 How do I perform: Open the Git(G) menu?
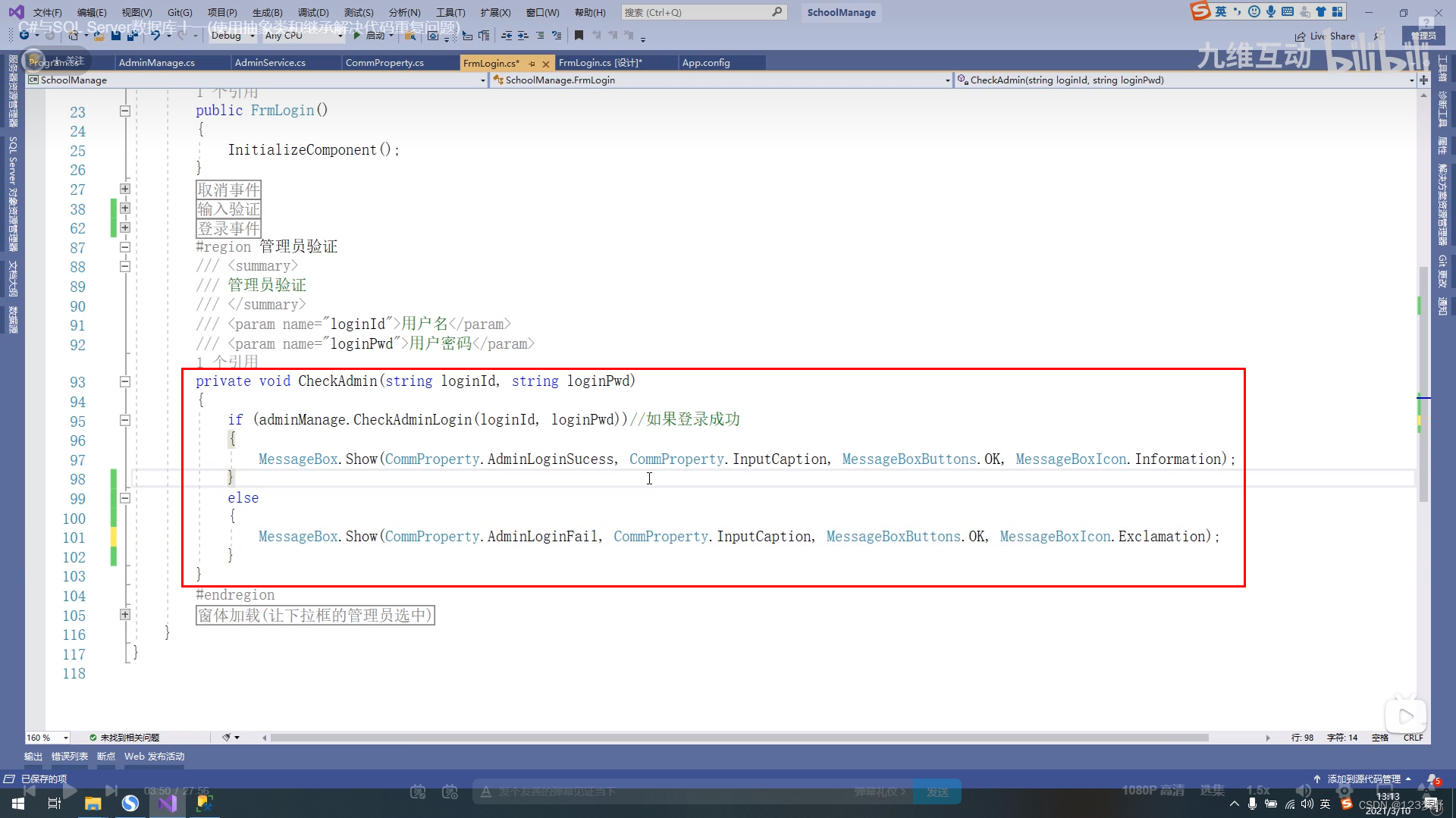click(x=180, y=12)
